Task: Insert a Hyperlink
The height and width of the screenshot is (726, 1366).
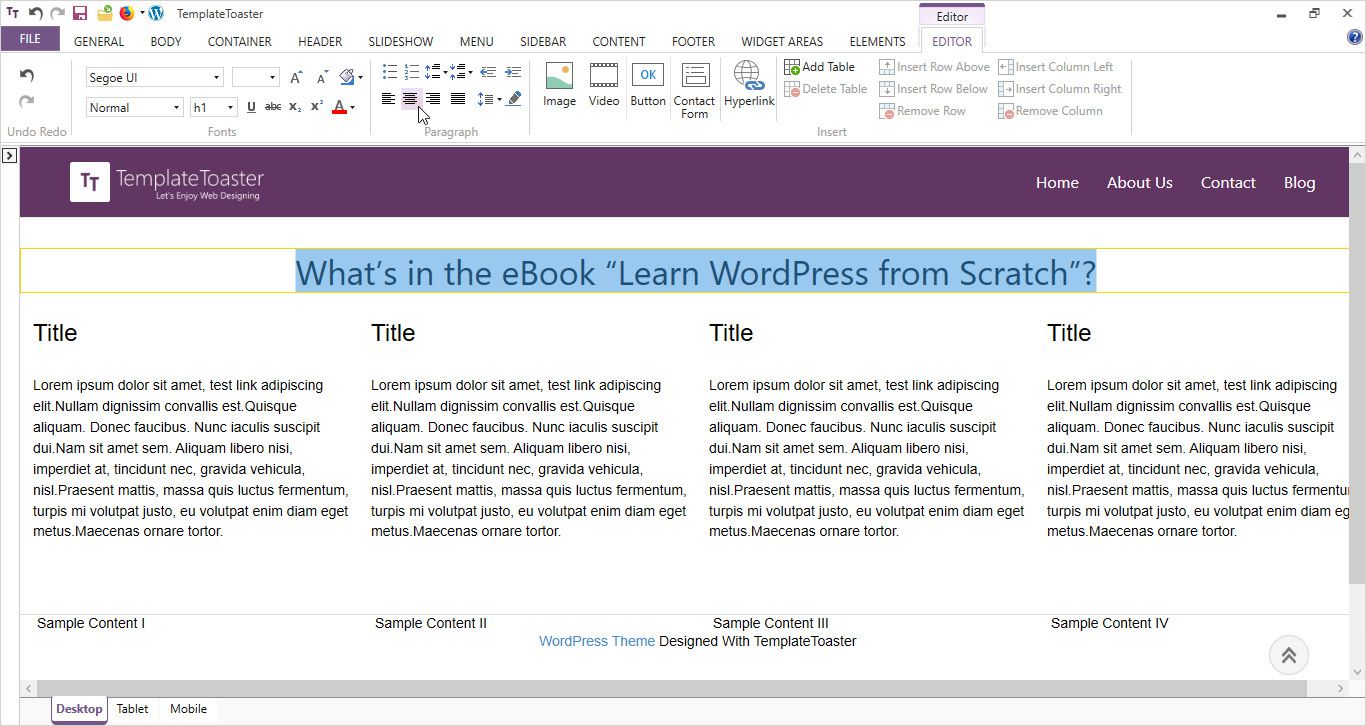Action: [x=749, y=84]
